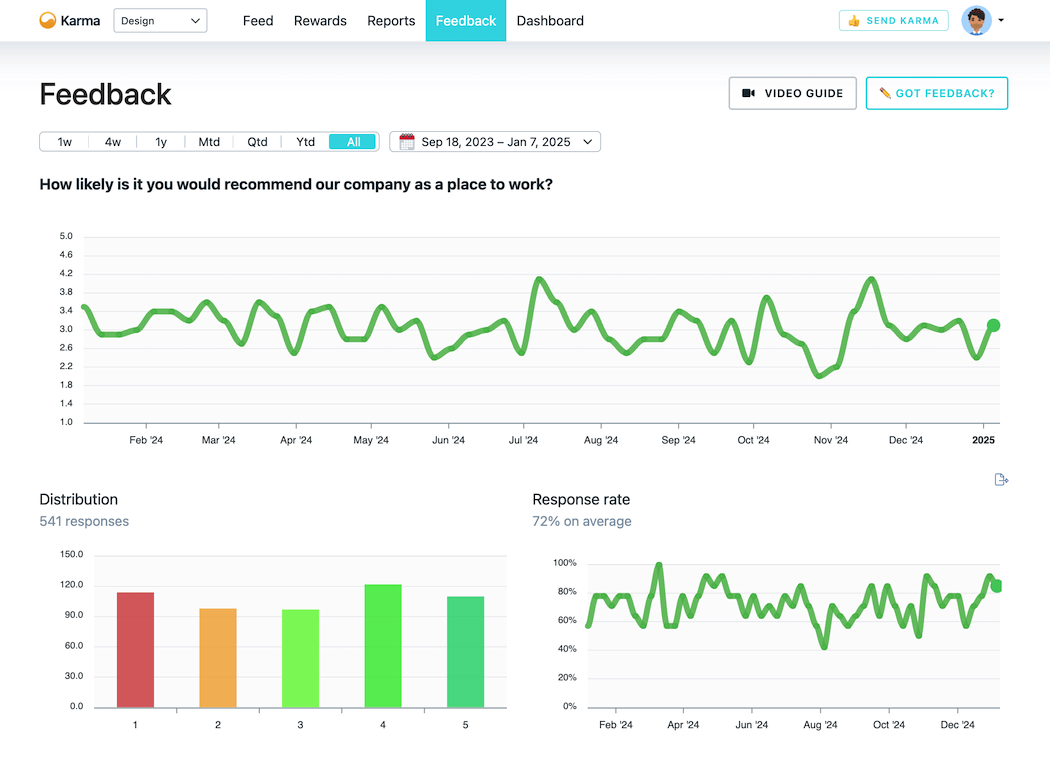Screen dimensions: 1050x766
Task: Click the video camera icon in Video Guide
Action: tap(749, 93)
